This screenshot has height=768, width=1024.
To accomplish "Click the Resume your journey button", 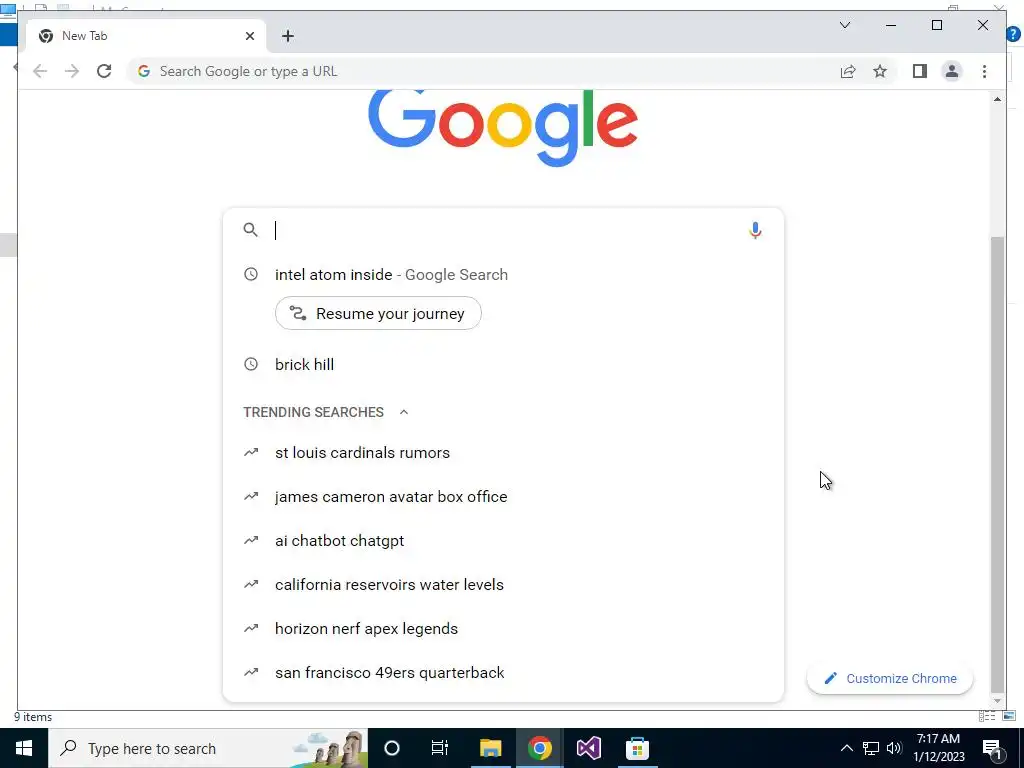I will coord(378,313).
